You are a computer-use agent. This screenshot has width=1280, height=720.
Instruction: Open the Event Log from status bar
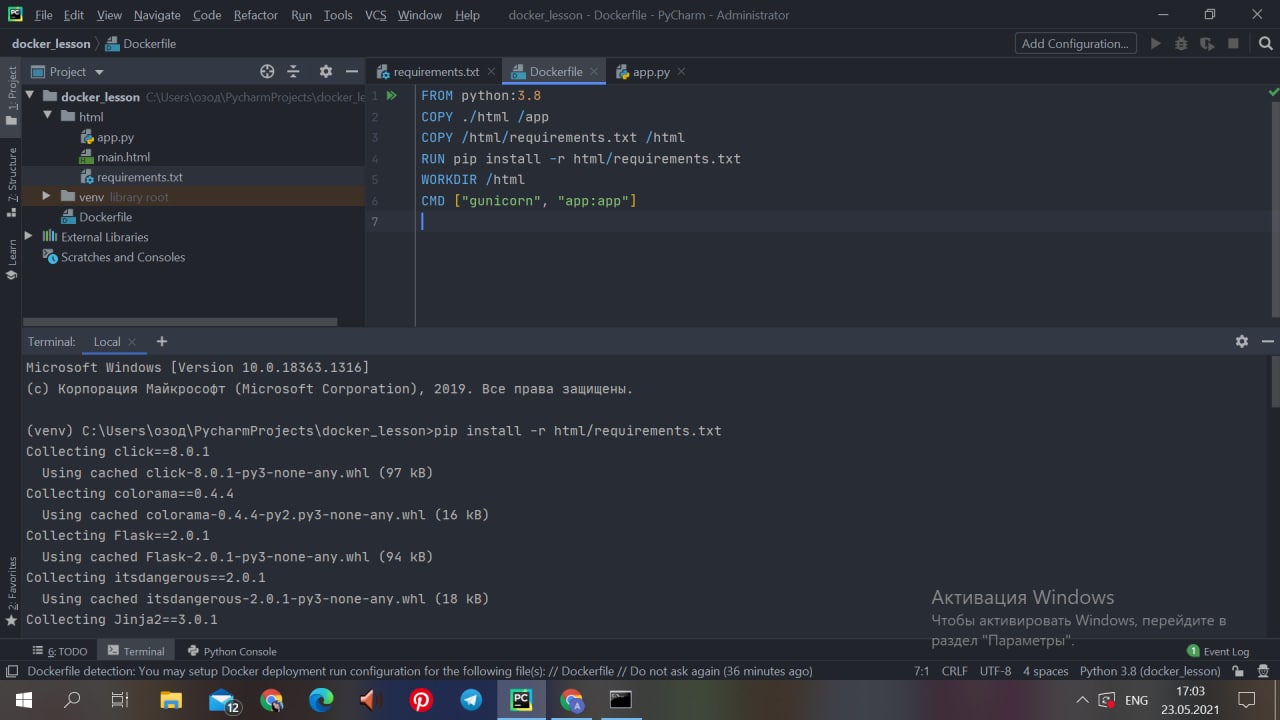click(1218, 651)
